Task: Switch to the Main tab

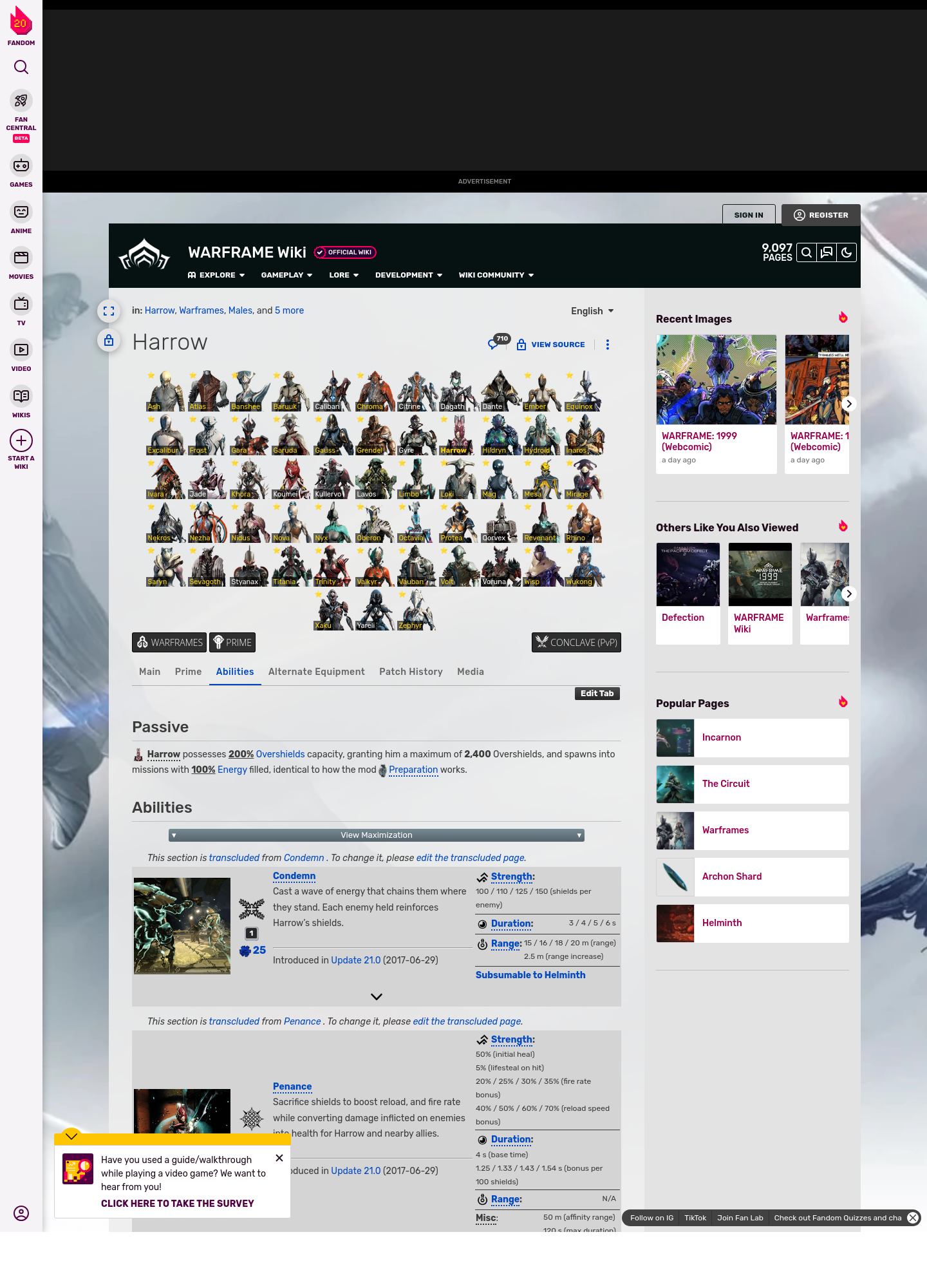Action: 149,672
